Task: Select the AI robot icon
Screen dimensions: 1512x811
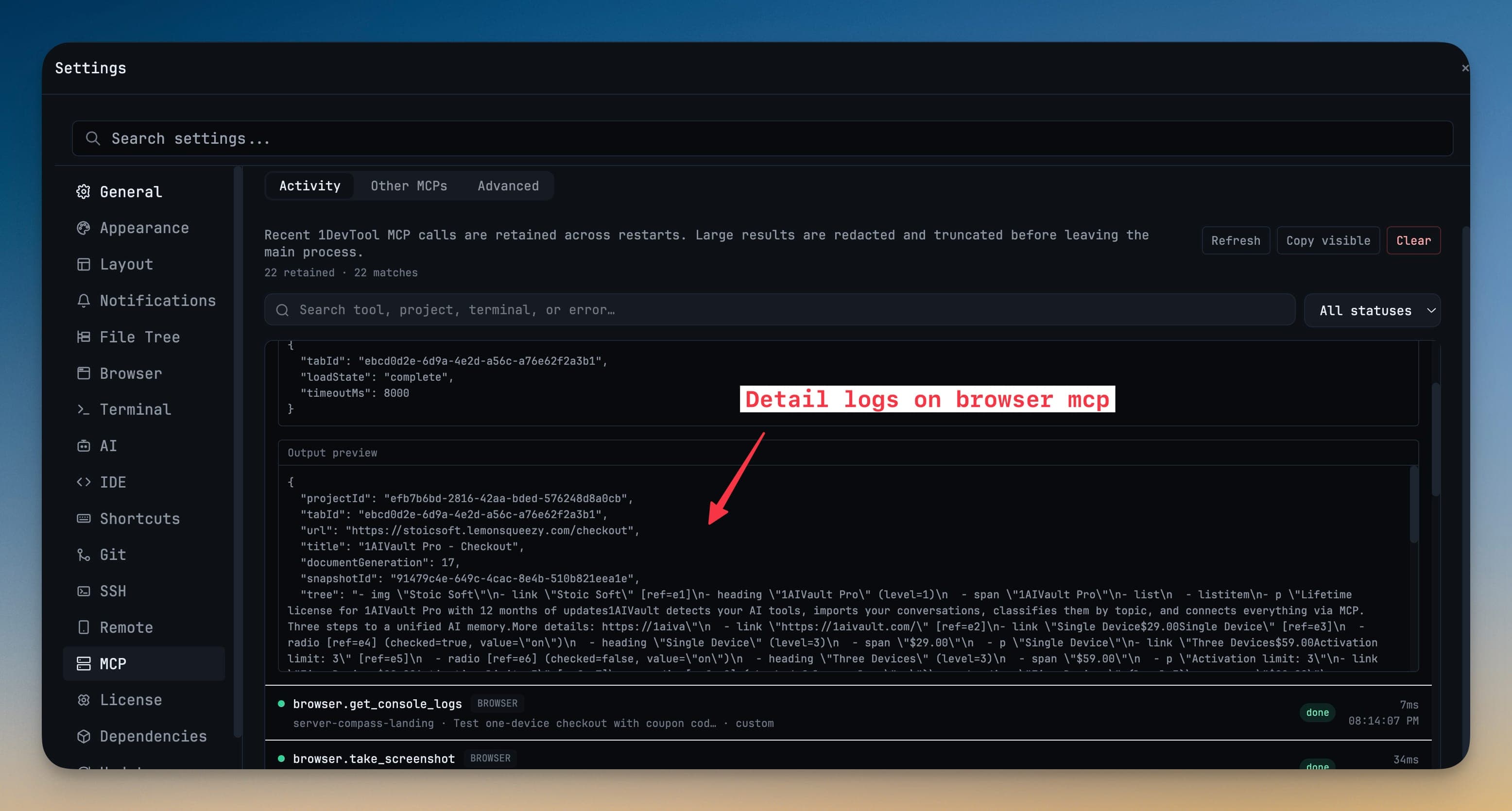Action: [84, 446]
